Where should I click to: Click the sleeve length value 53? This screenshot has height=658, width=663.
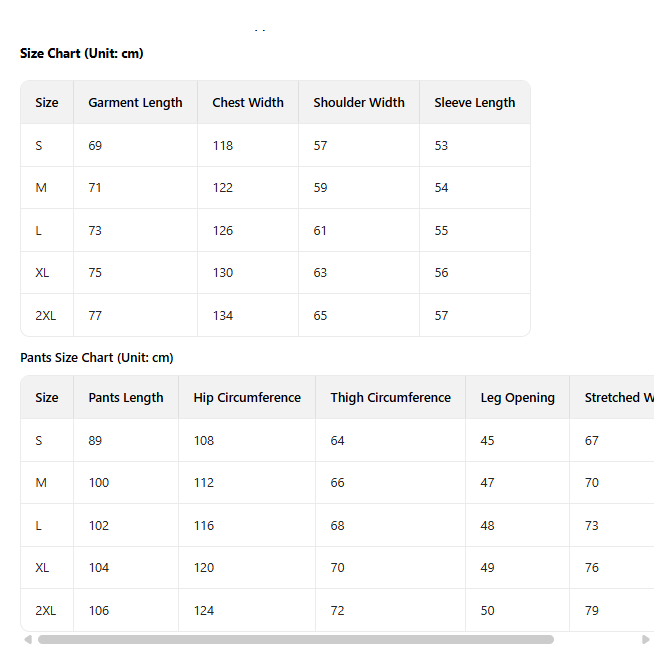(x=441, y=145)
